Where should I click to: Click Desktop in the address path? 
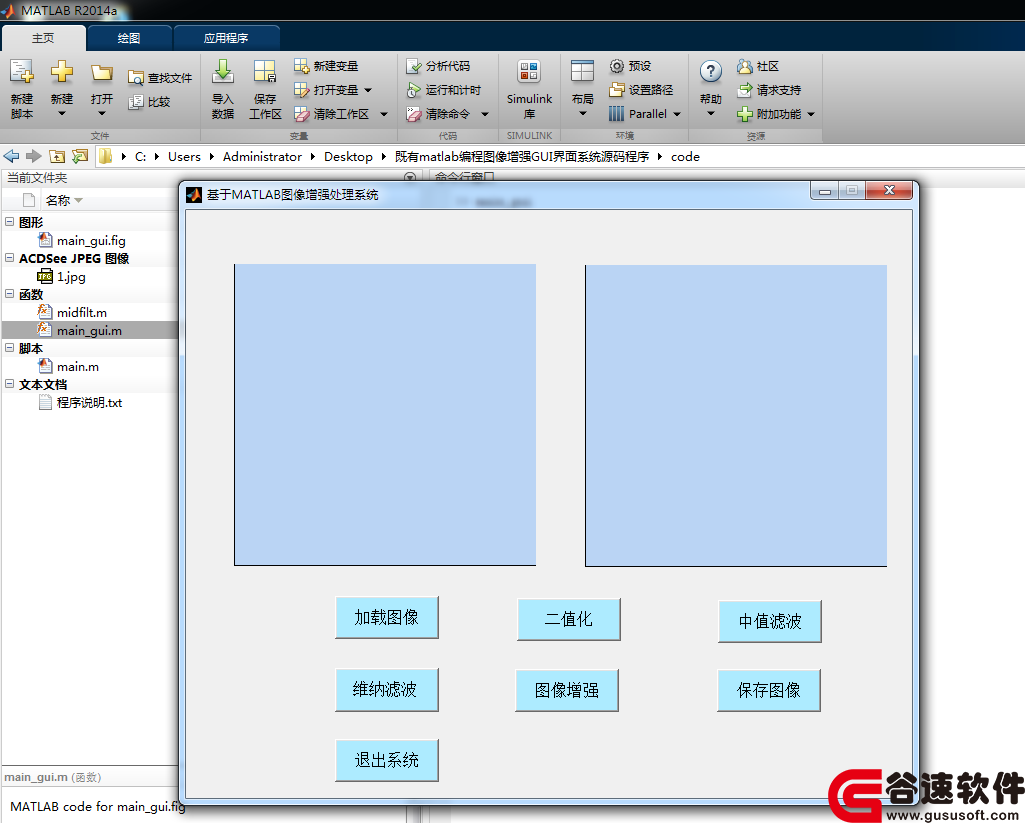coord(348,156)
